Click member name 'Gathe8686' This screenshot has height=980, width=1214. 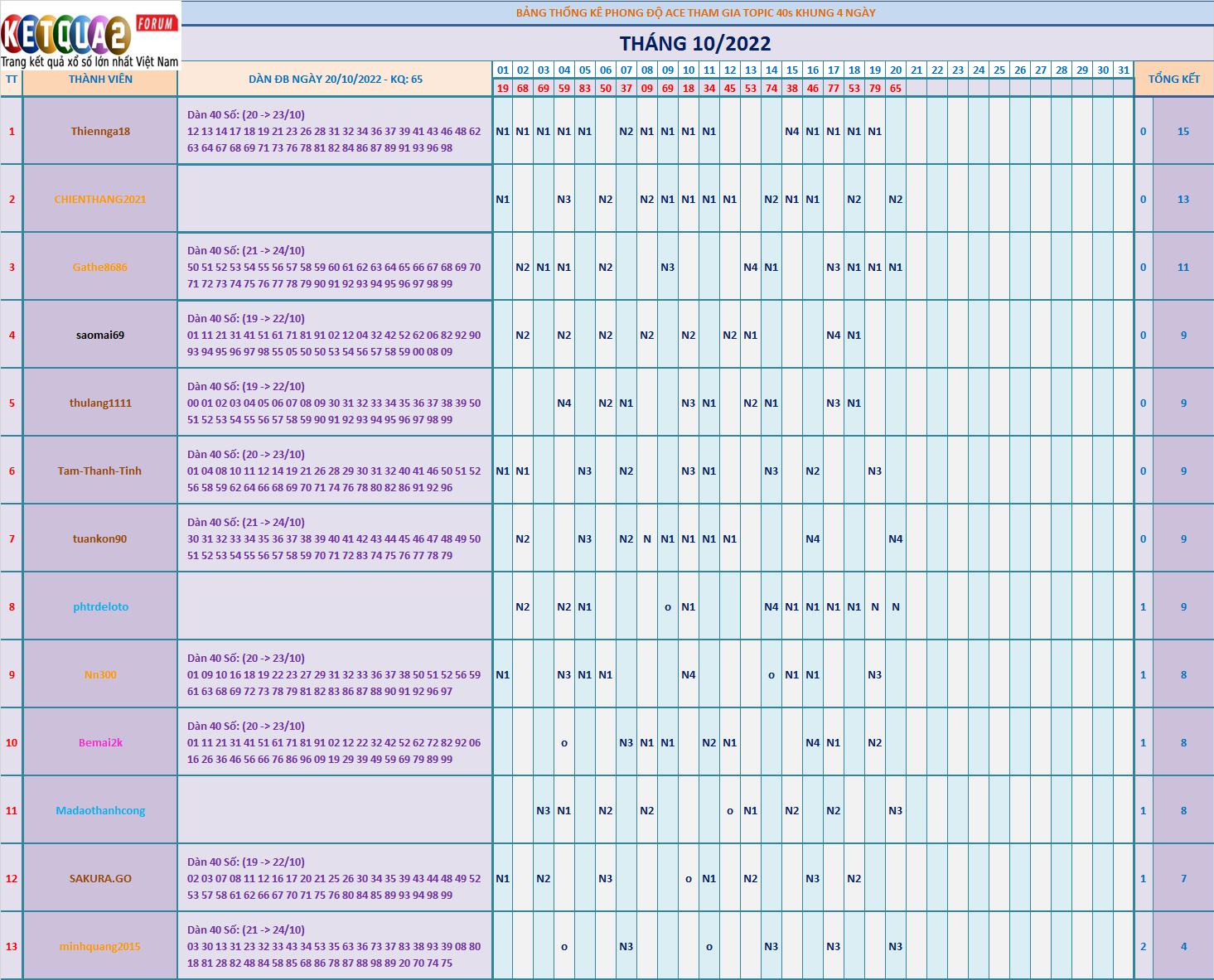coord(100,267)
